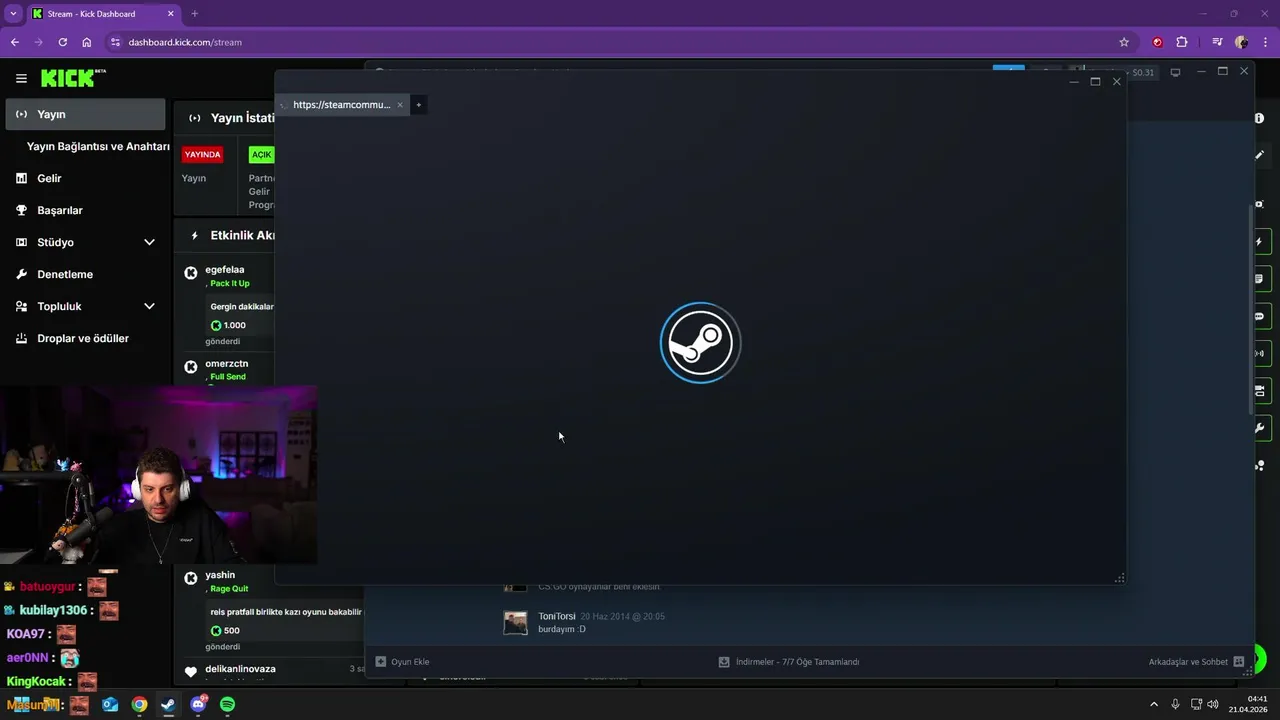Click the Denetleme wrench icon in sidebar
The width and height of the screenshot is (1280, 720).
21,274
